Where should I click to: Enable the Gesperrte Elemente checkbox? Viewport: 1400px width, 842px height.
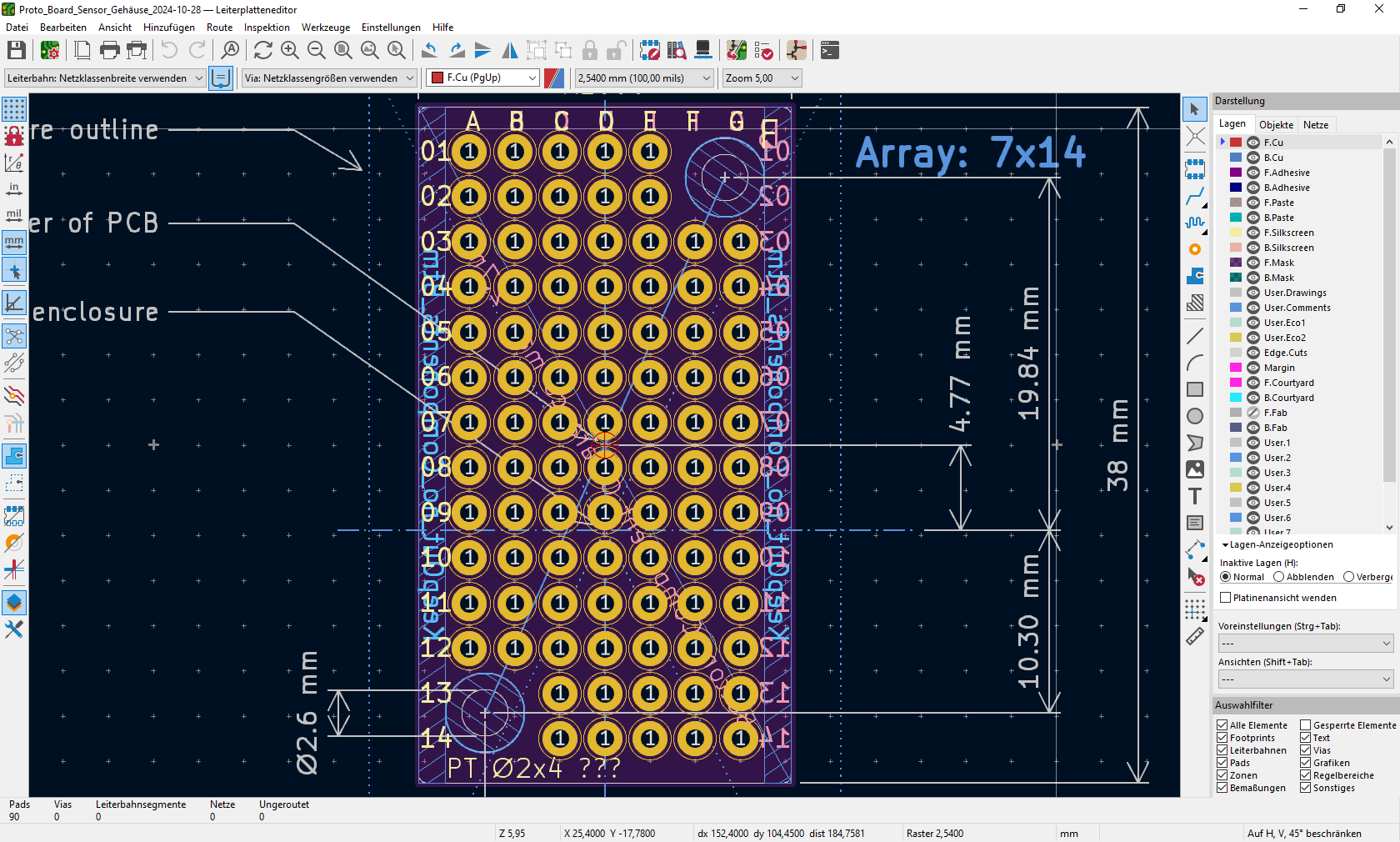click(1306, 725)
